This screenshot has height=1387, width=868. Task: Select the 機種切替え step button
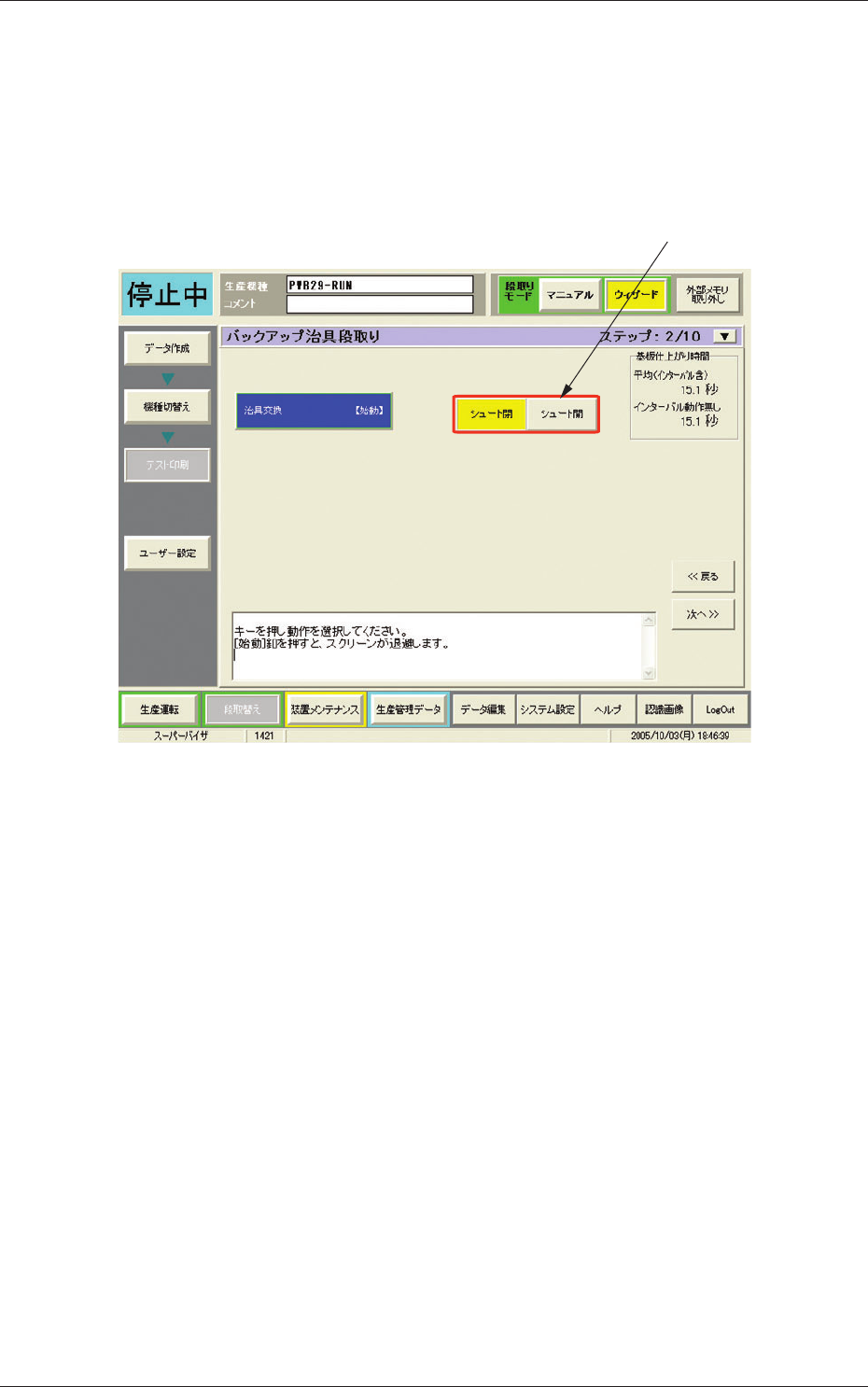[x=167, y=407]
